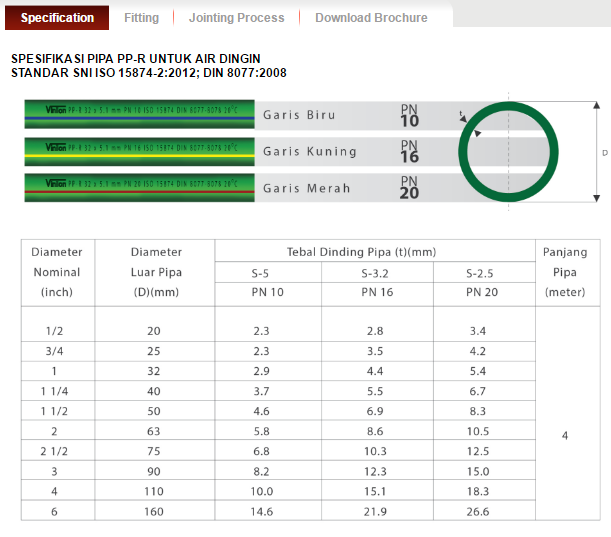
Task: Switch to the Fitting tab
Action: (141, 17)
